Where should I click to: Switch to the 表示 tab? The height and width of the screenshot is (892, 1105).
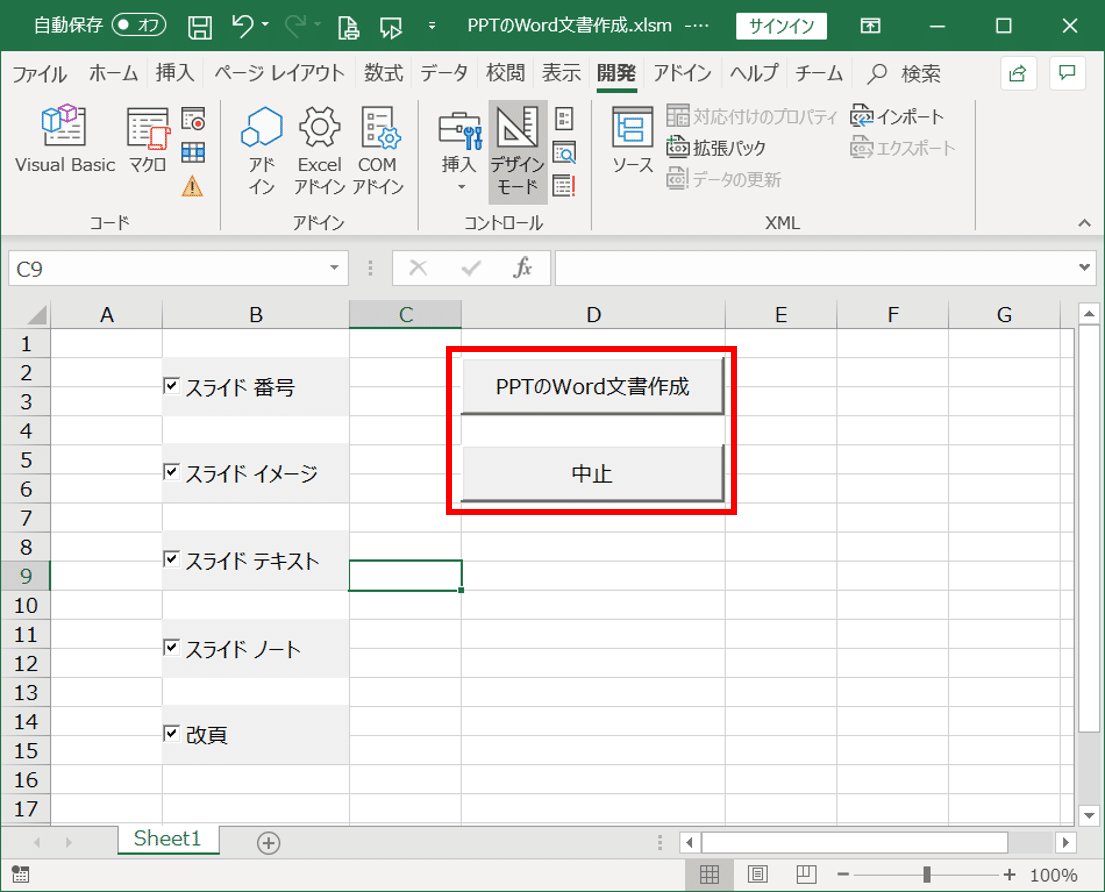pos(562,73)
